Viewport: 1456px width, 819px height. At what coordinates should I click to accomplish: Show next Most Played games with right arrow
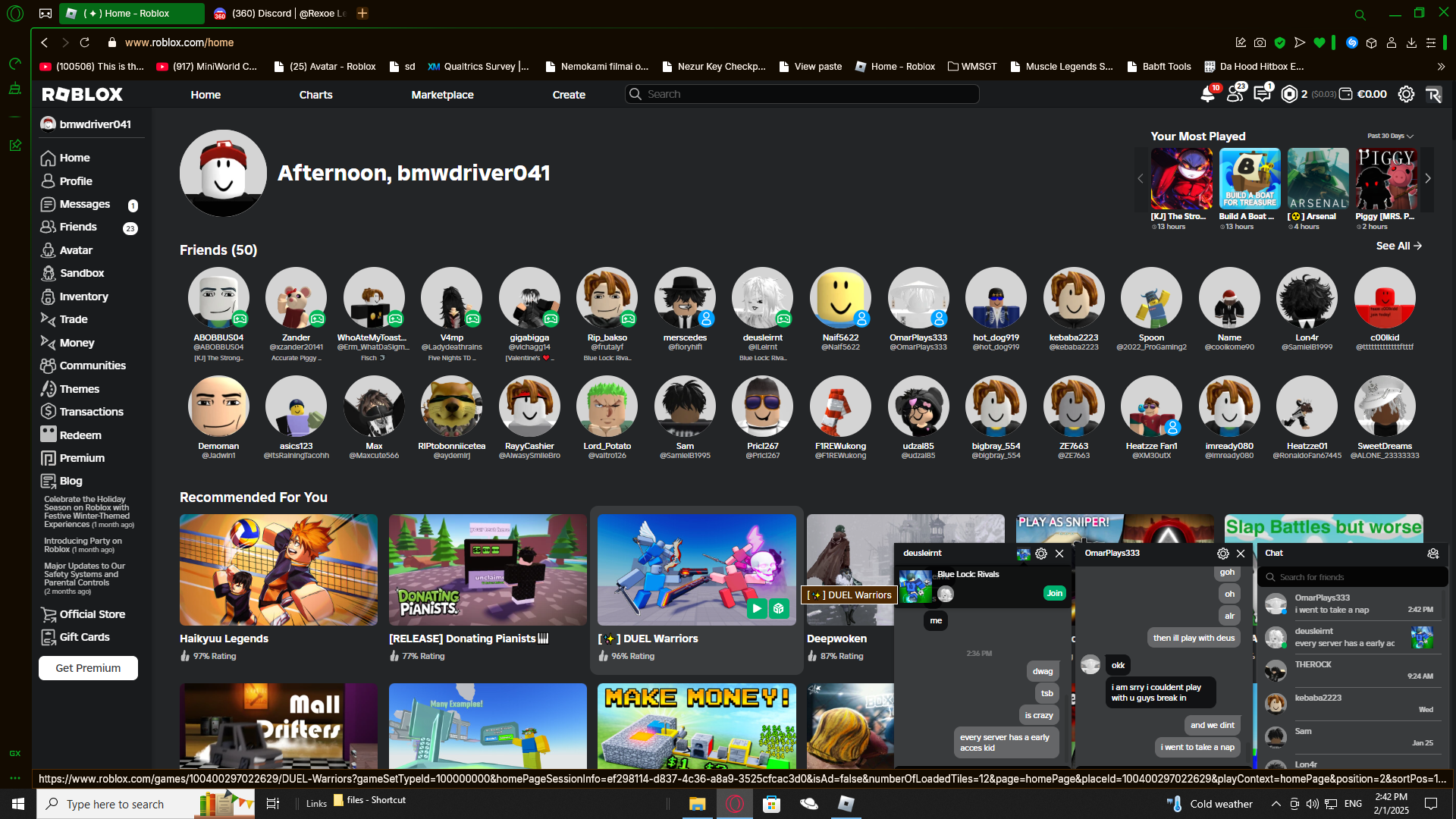[1427, 179]
